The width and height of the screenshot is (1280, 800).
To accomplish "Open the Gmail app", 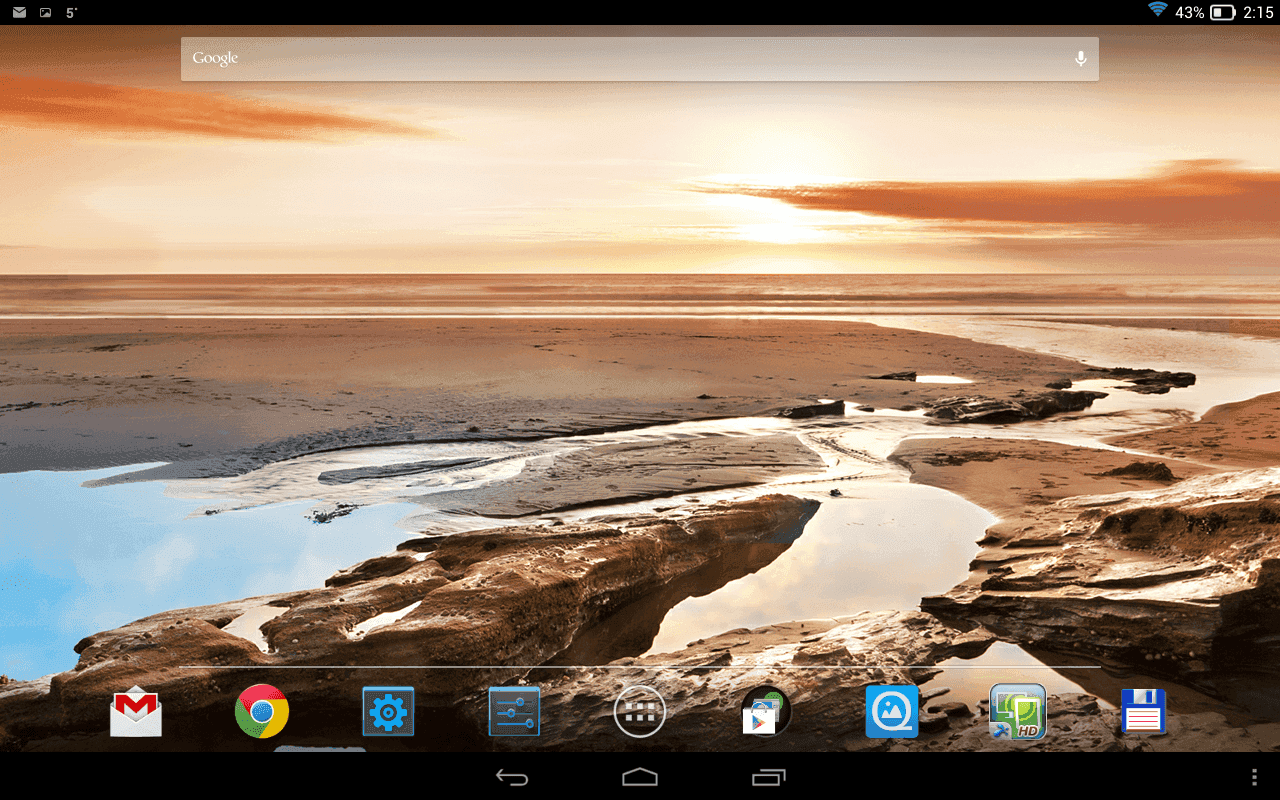I will coord(136,712).
